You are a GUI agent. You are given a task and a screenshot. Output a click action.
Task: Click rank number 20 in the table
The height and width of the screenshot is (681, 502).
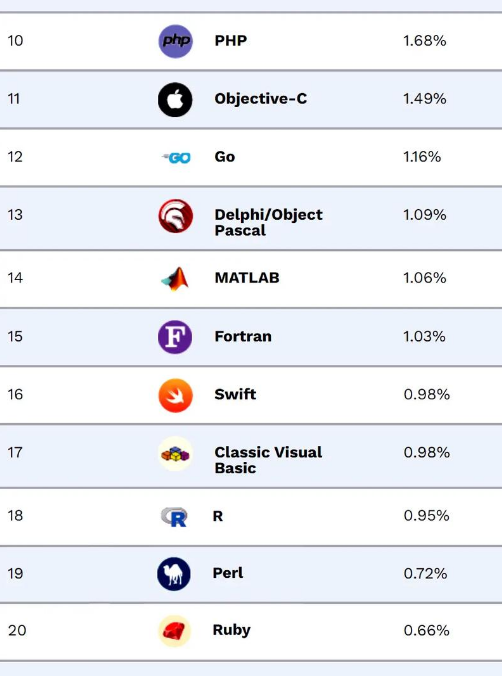(x=17, y=630)
